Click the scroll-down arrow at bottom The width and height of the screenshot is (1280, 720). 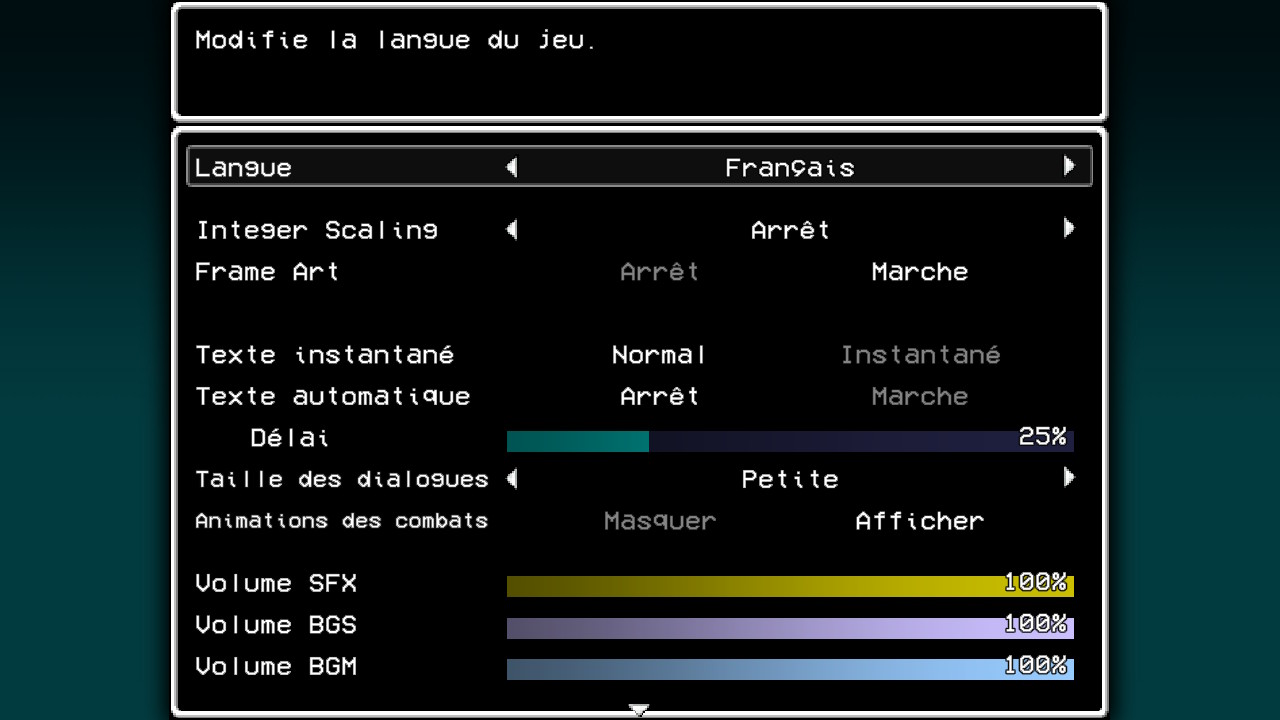(639, 710)
